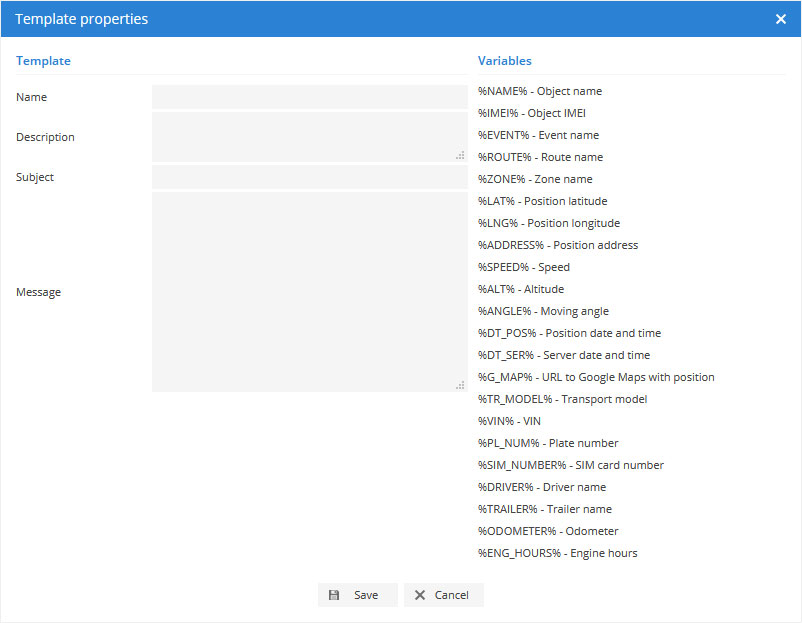Image resolution: width=802 pixels, height=623 pixels.
Task: Click the %PL_NUM% - Plate number variable
Action: (548, 443)
